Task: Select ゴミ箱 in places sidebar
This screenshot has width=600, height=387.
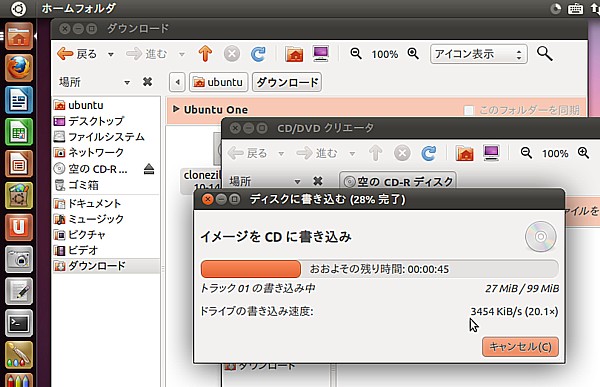Action: tap(106, 185)
